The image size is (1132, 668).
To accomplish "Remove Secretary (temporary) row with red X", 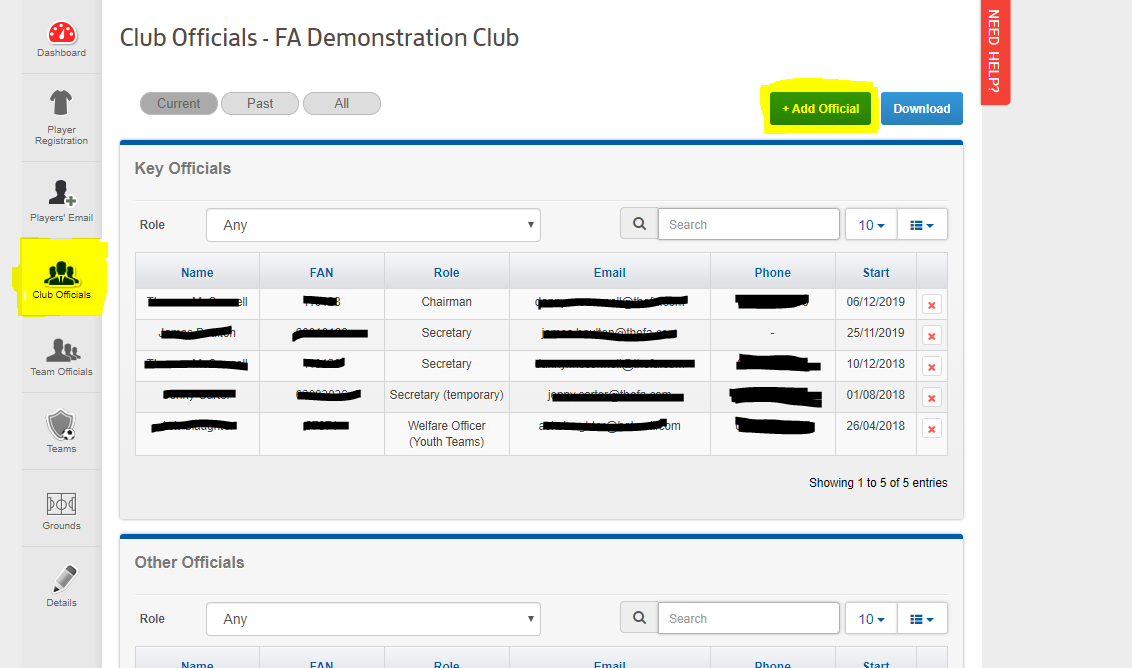I will click(x=931, y=398).
